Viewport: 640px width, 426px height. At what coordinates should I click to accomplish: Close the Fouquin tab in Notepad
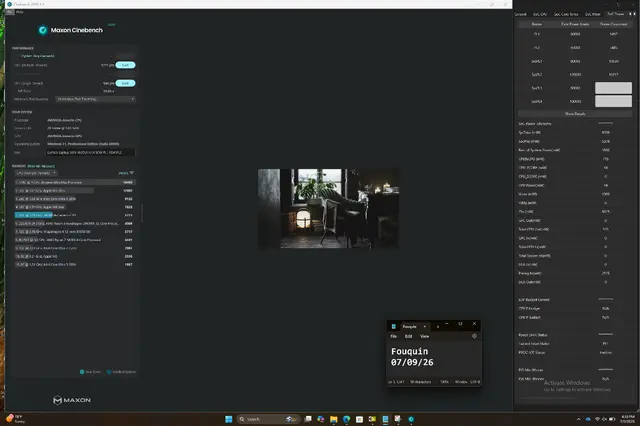click(424, 326)
